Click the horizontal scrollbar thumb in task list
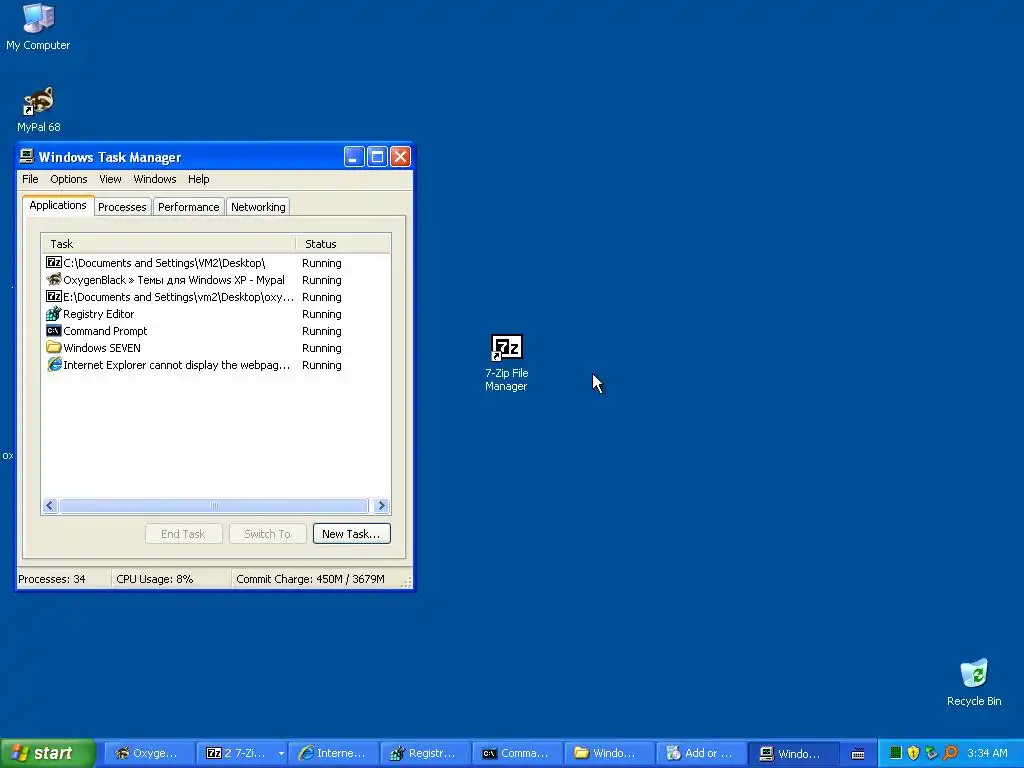Screen dimensions: 1024x768 214,505
